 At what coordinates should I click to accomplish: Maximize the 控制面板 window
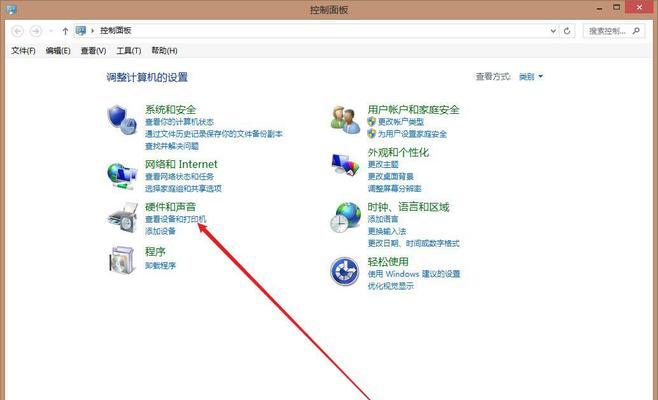coord(616,7)
